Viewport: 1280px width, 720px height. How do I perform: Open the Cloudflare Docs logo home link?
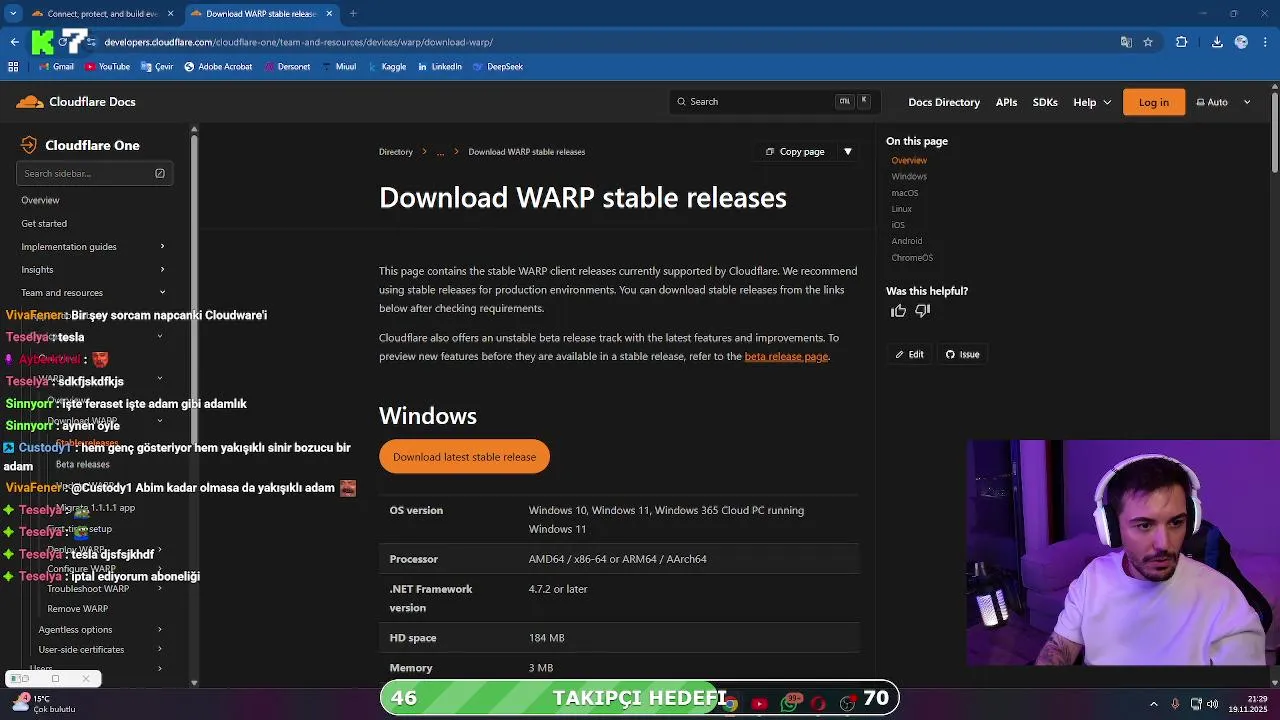[x=76, y=102]
